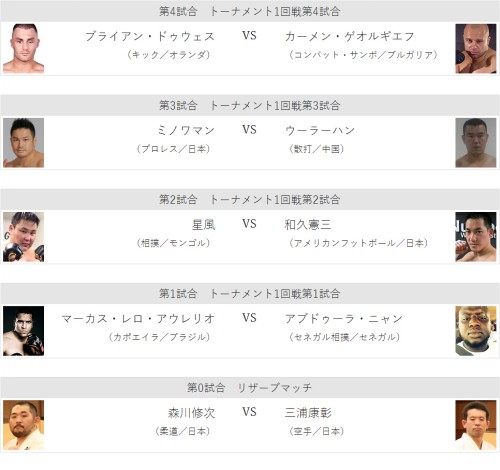Viewport: 500px width, 470px height.
Task: Select the 和久憲三 fighter name
Action: coord(308,224)
